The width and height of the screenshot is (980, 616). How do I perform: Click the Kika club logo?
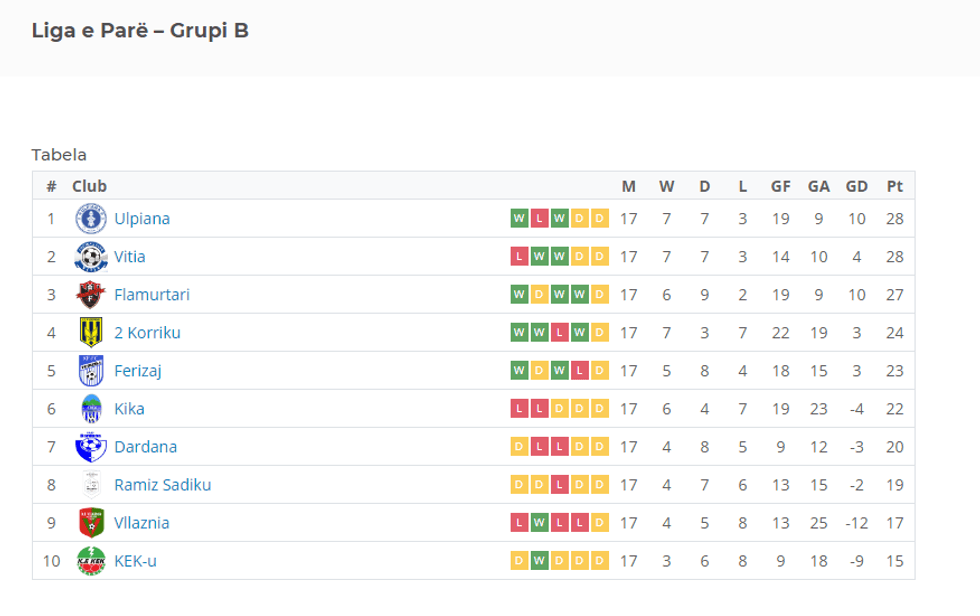click(x=91, y=408)
